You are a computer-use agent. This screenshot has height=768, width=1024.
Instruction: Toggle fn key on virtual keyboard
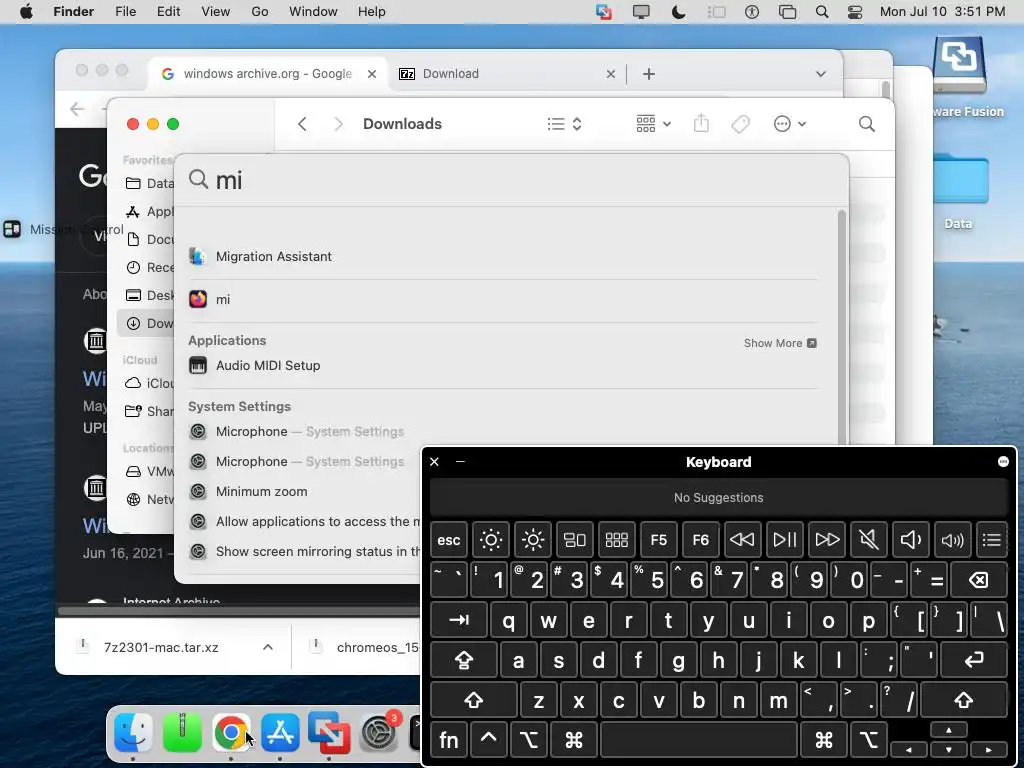449,740
